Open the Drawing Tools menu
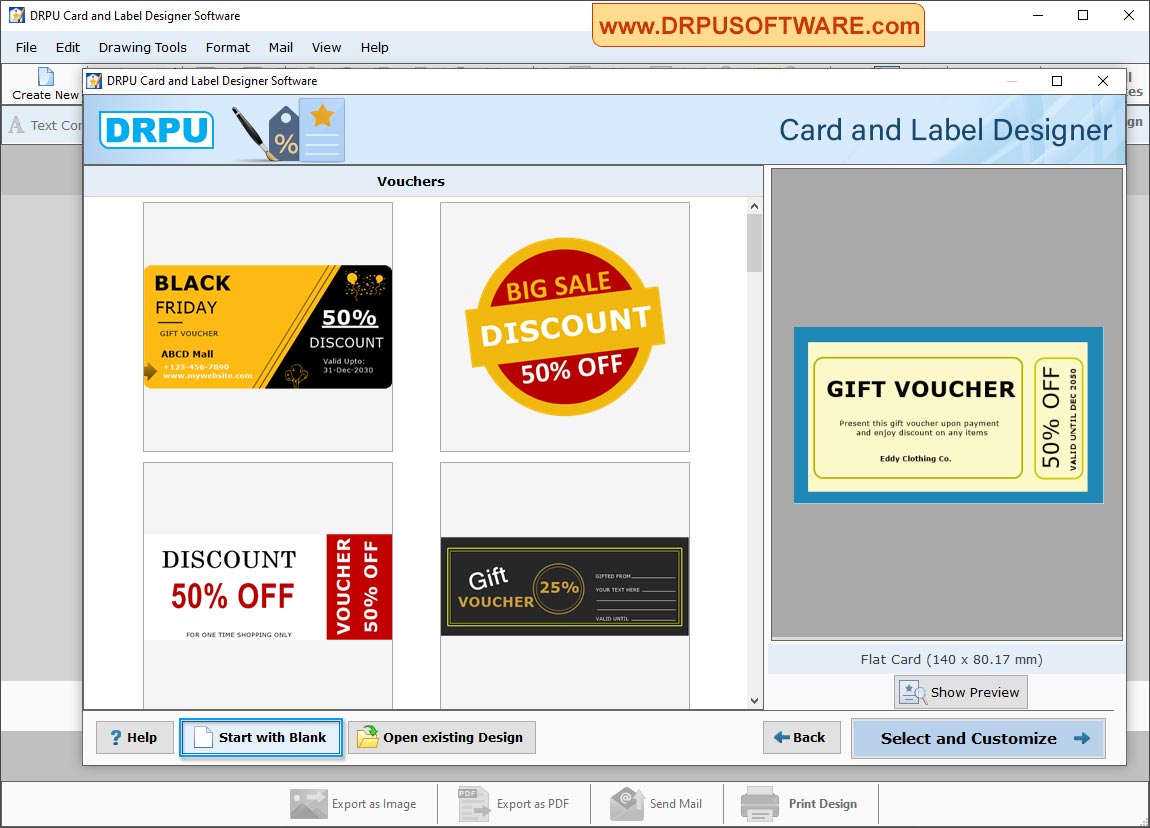 pos(142,47)
